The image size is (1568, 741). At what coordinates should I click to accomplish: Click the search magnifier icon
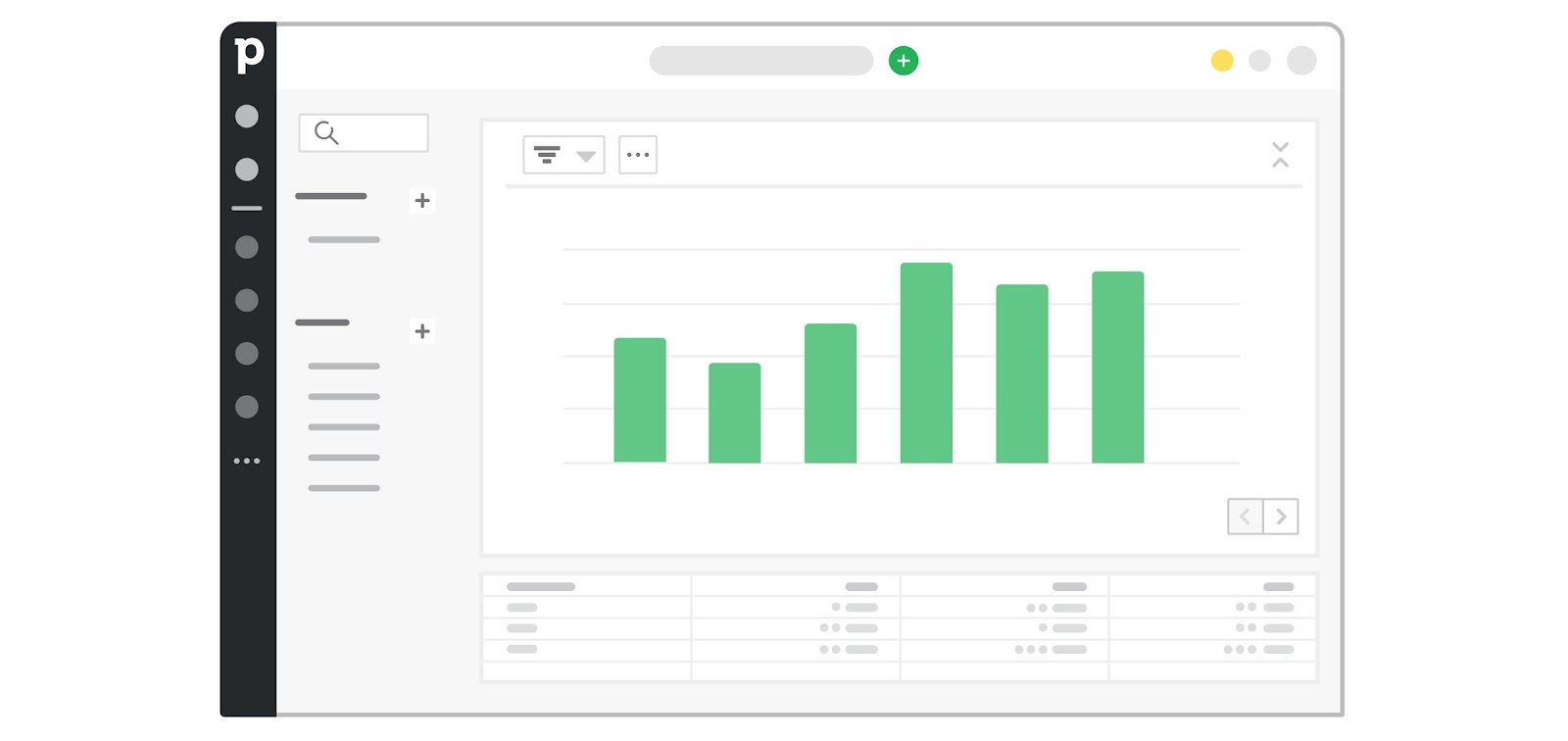coord(326,133)
